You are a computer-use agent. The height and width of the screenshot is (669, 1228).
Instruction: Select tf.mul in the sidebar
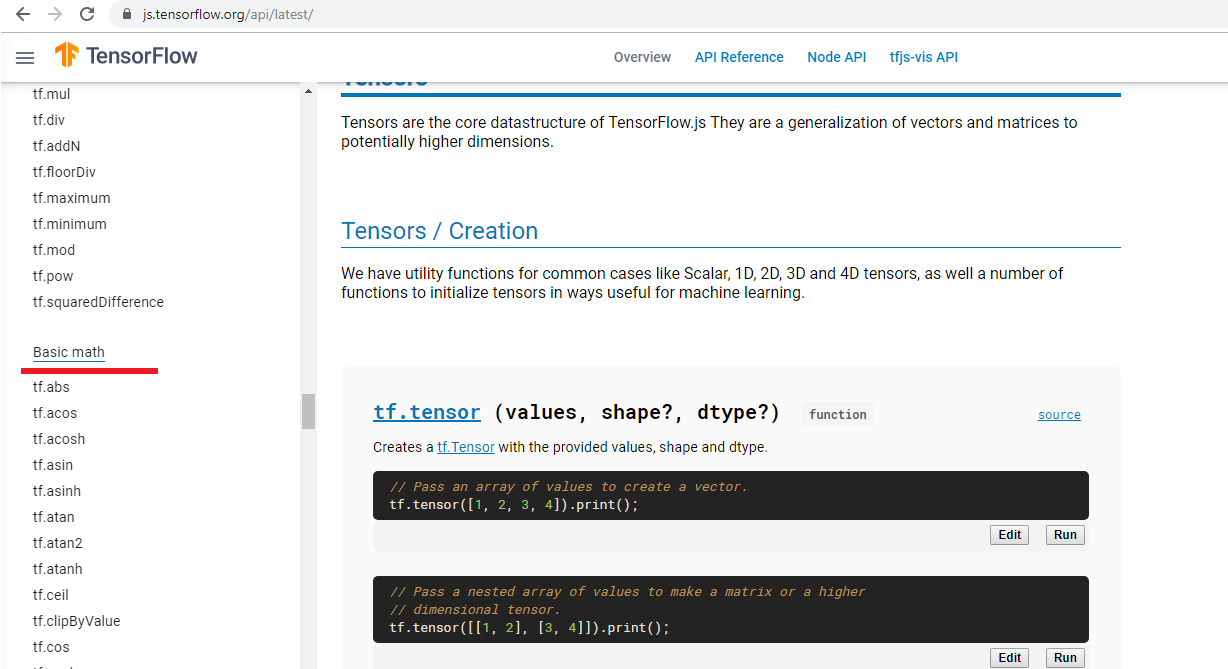point(51,94)
